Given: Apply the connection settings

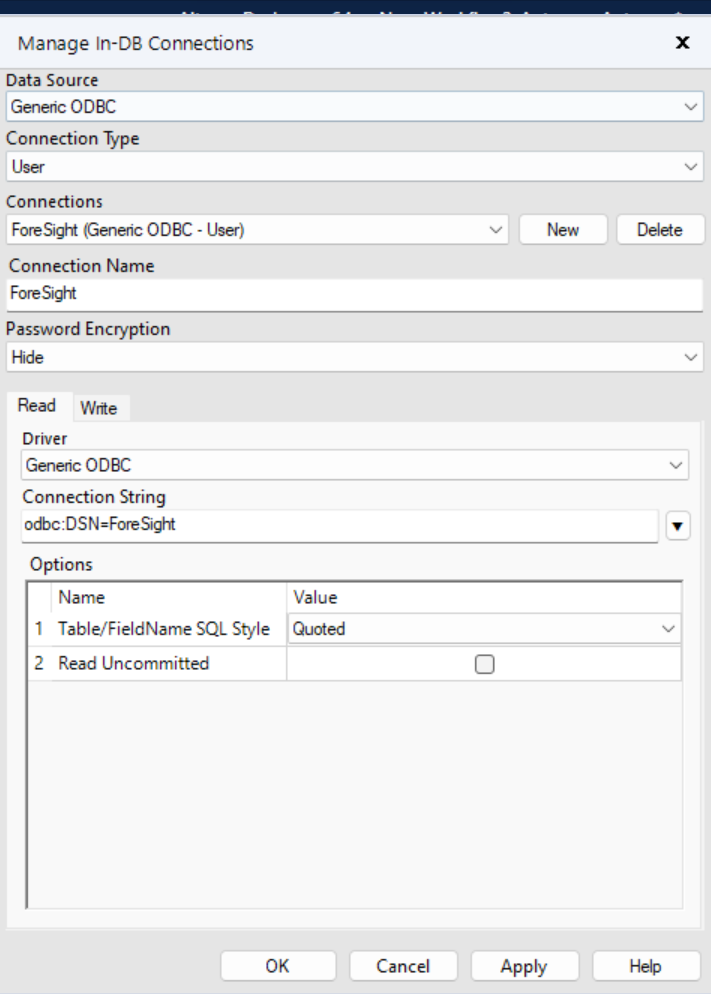Looking at the screenshot, I should coord(524,966).
